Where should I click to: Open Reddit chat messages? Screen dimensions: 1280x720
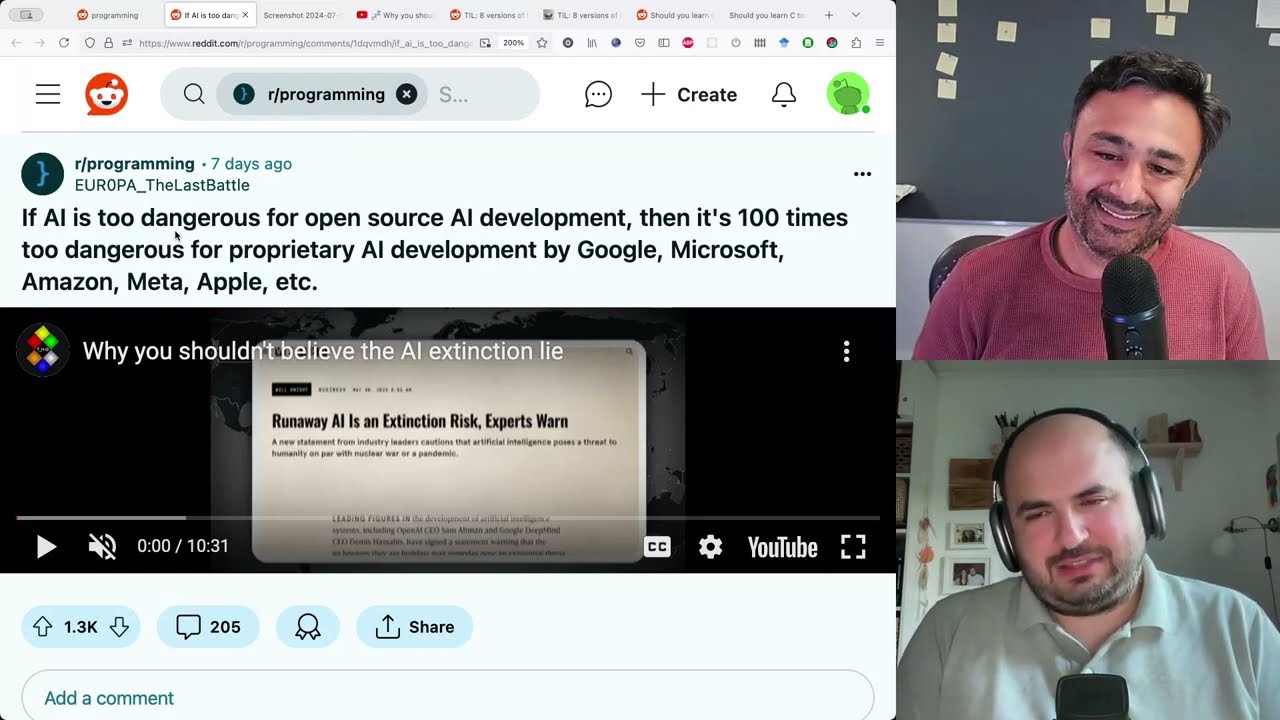(598, 95)
